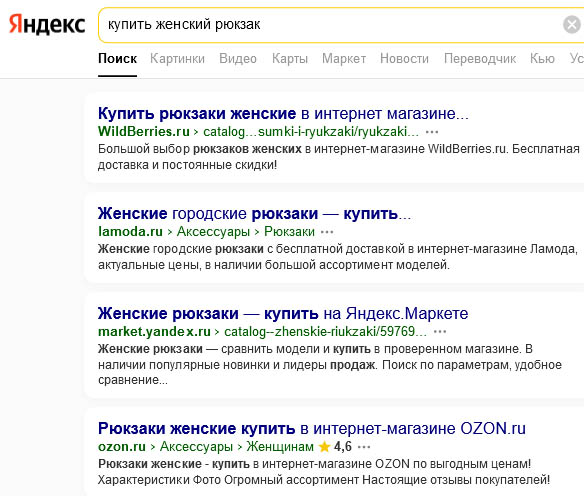Image resolution: width=584 pixels, height=496 pixels.
Task: Switch to the Переводчик tab
Action: click(x=480, y=59)
